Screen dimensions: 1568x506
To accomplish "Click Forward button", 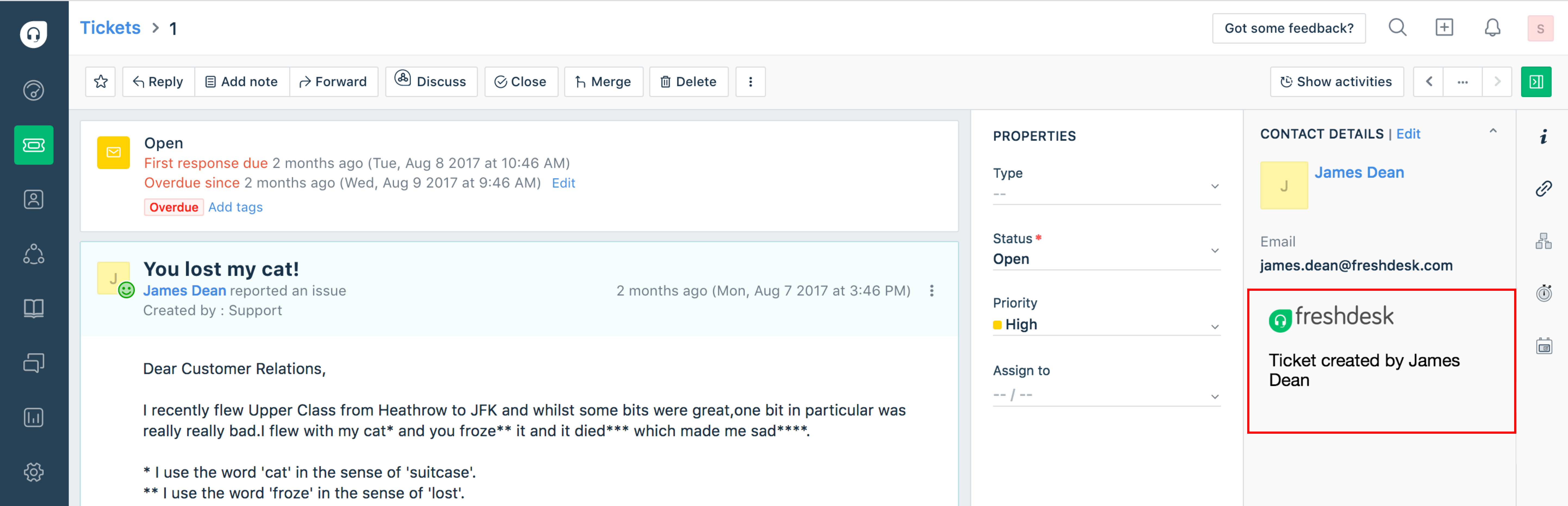I will [333, 82].
